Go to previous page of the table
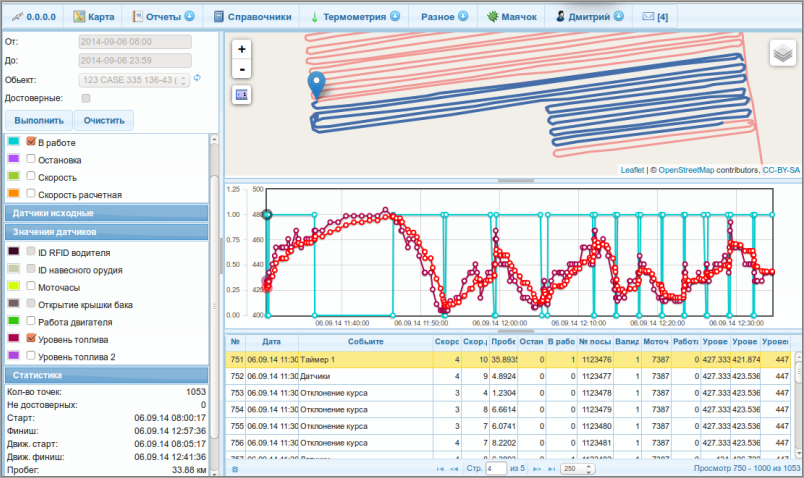Image resolution: width=804 pixels, height=478 pixels. pyautogui.click(x=454, y=469)
